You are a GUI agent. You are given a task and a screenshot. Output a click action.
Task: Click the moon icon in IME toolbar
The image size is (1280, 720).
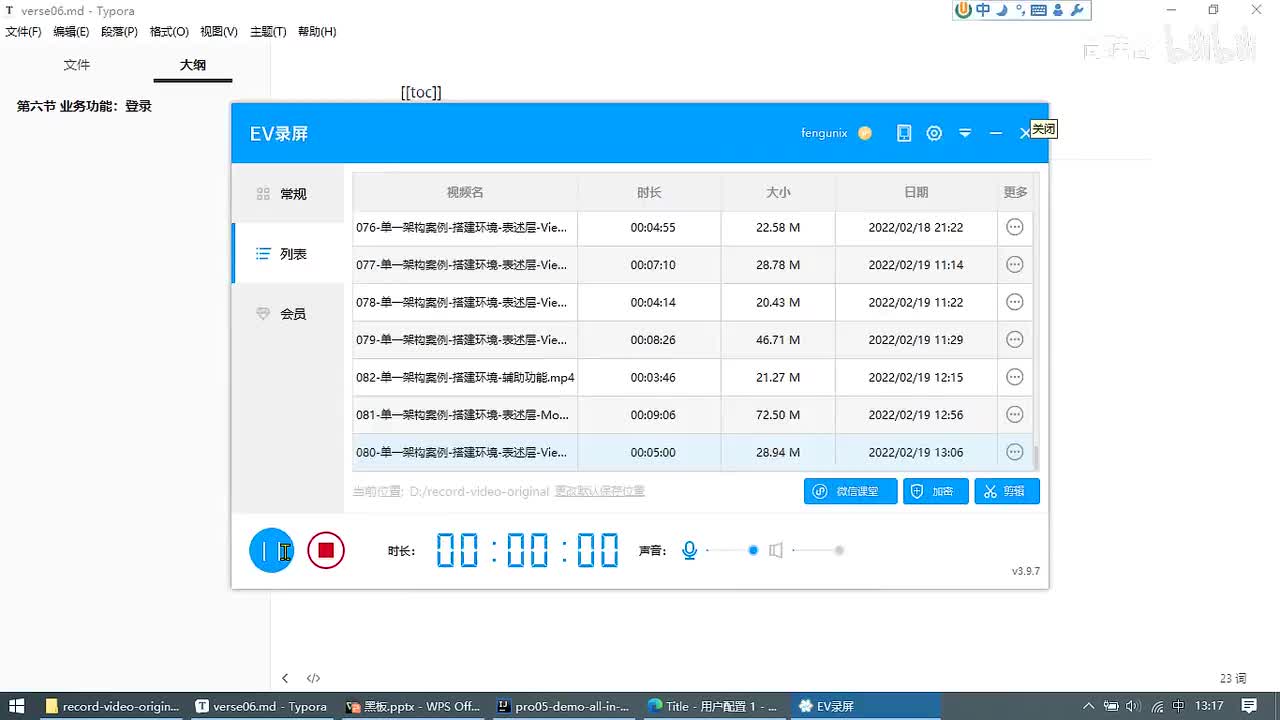click(1003, 10)
